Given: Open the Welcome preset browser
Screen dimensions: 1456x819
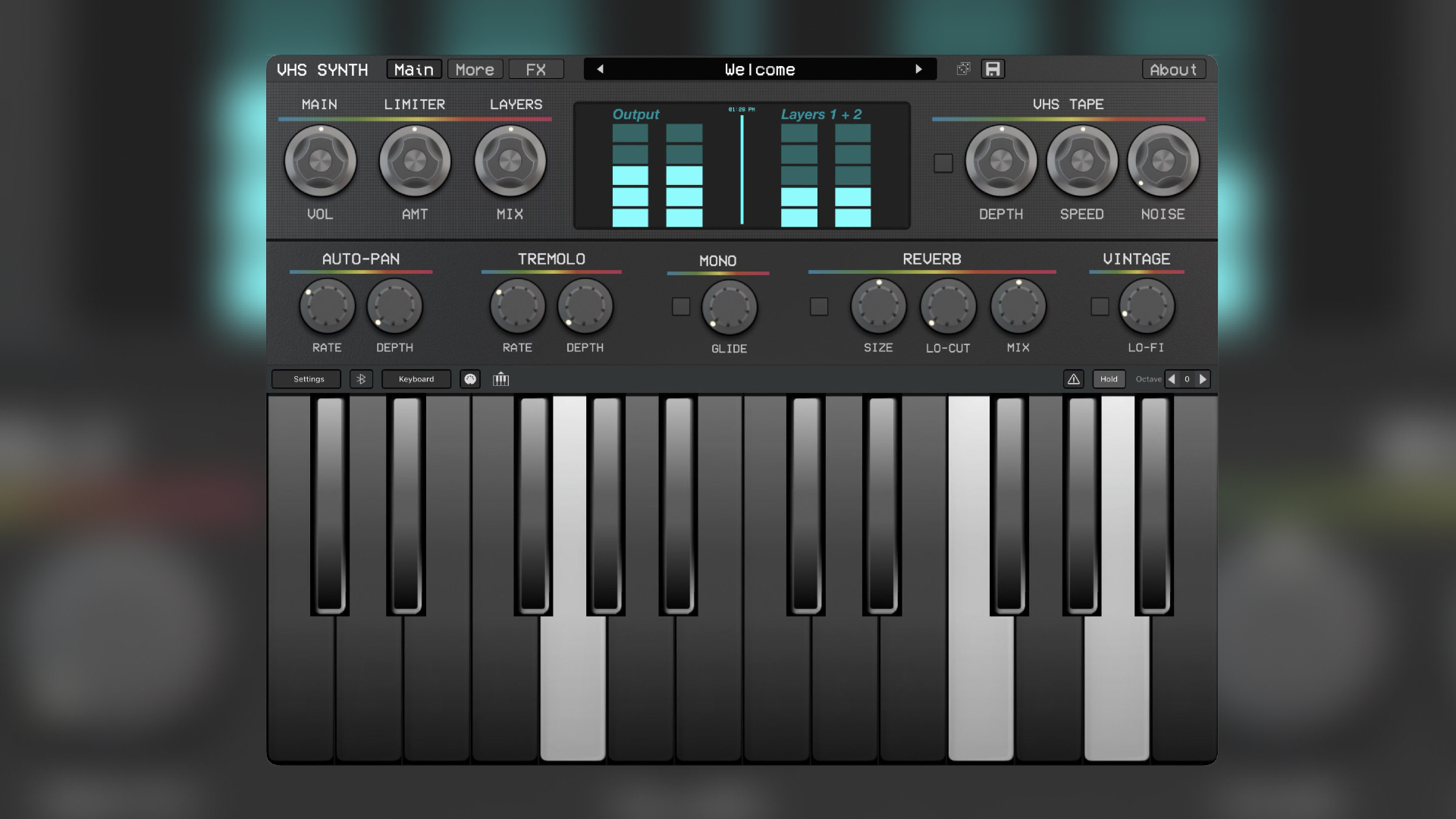Looking at the screenshot, I should click(x=759, y=69).
